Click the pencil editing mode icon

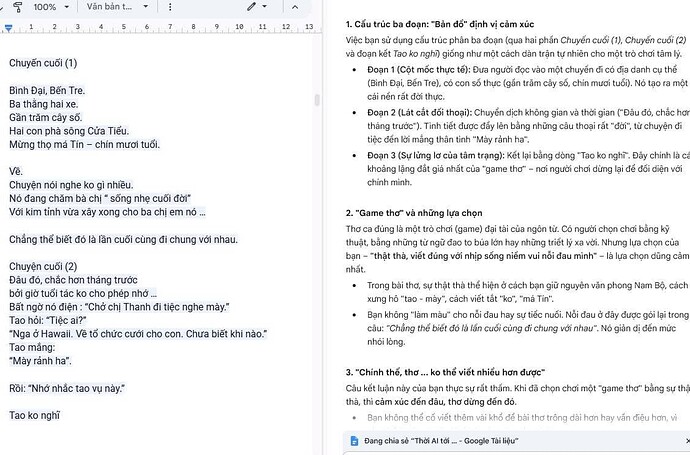[x=251, y=7]
